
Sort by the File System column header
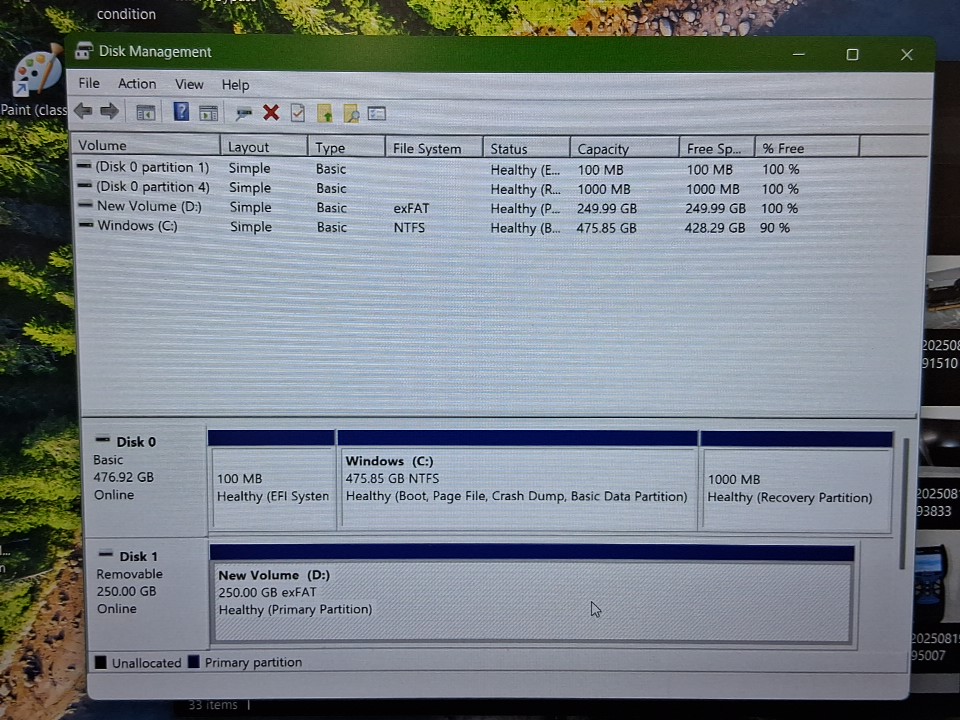pos(434,148)
